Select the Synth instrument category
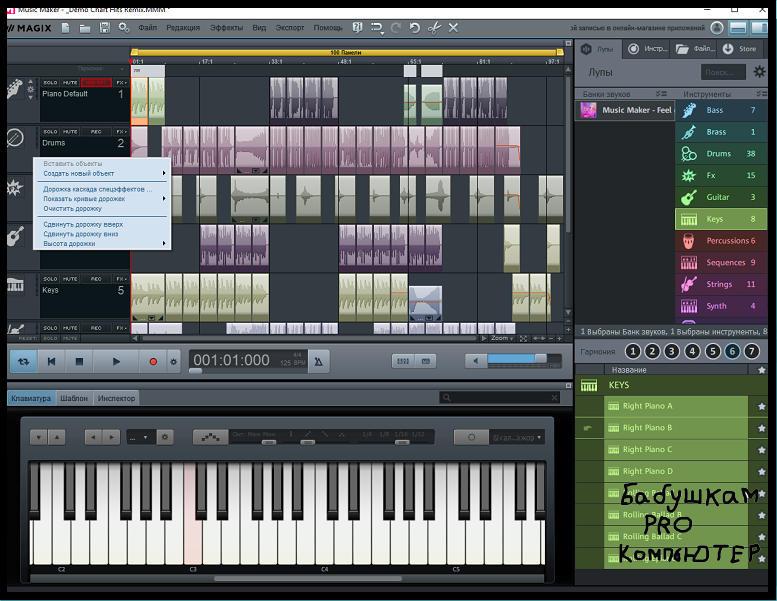The image size is (777, 601). click(x=721, y=306)
